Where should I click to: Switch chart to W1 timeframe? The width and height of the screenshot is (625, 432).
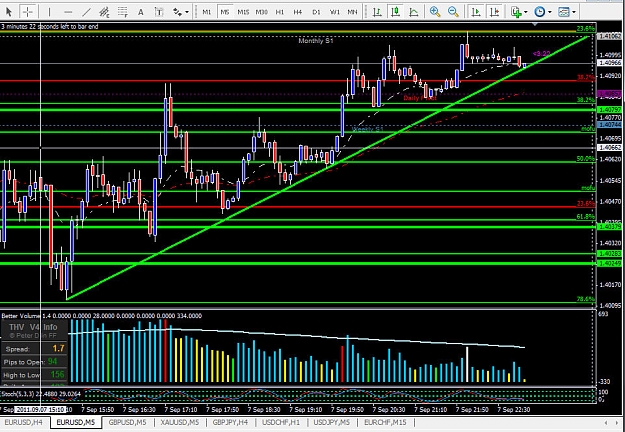tap(335, 12)
